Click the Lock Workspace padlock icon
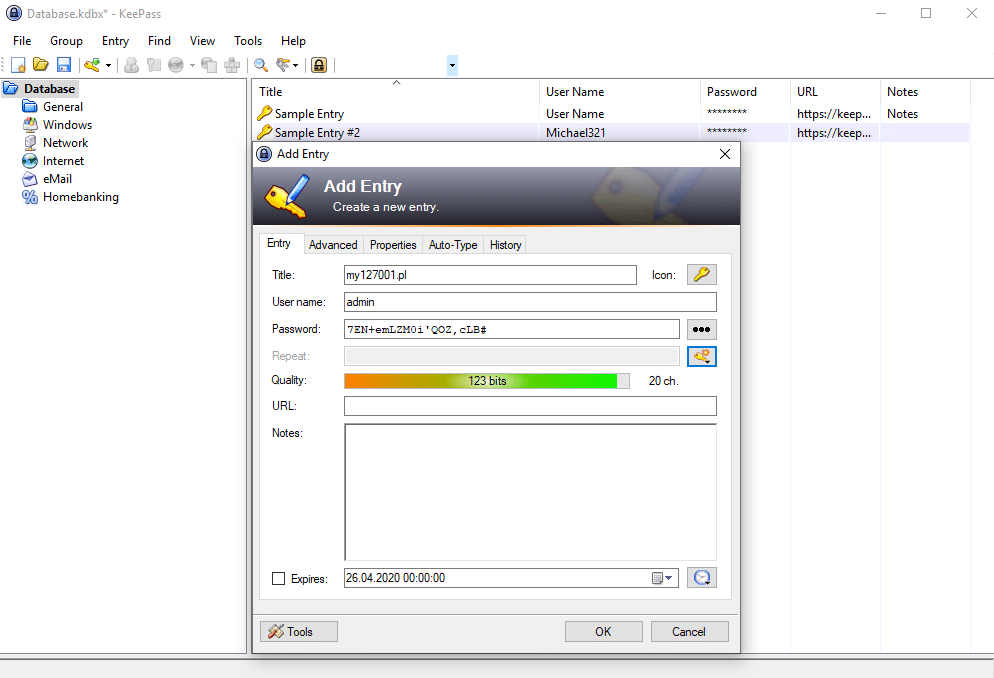This screenshot has width=994, height=678. [319, 65]
